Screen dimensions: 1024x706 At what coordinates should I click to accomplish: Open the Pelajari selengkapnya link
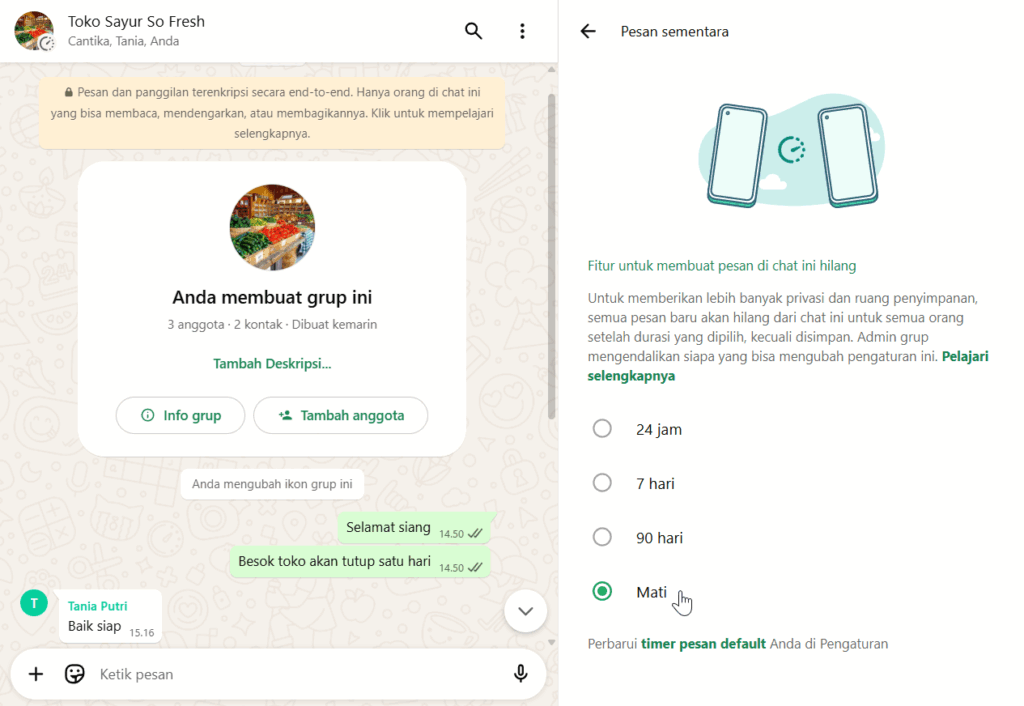[788, 366]
